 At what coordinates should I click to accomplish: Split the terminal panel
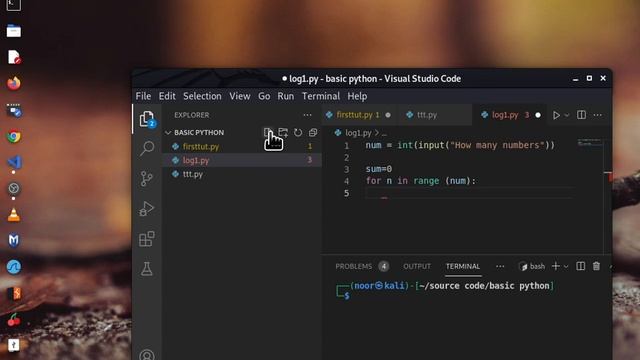[580, 266]
